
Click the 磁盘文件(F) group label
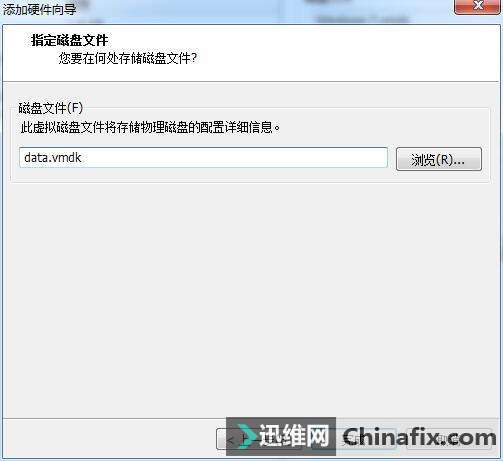tap(51, 108)
